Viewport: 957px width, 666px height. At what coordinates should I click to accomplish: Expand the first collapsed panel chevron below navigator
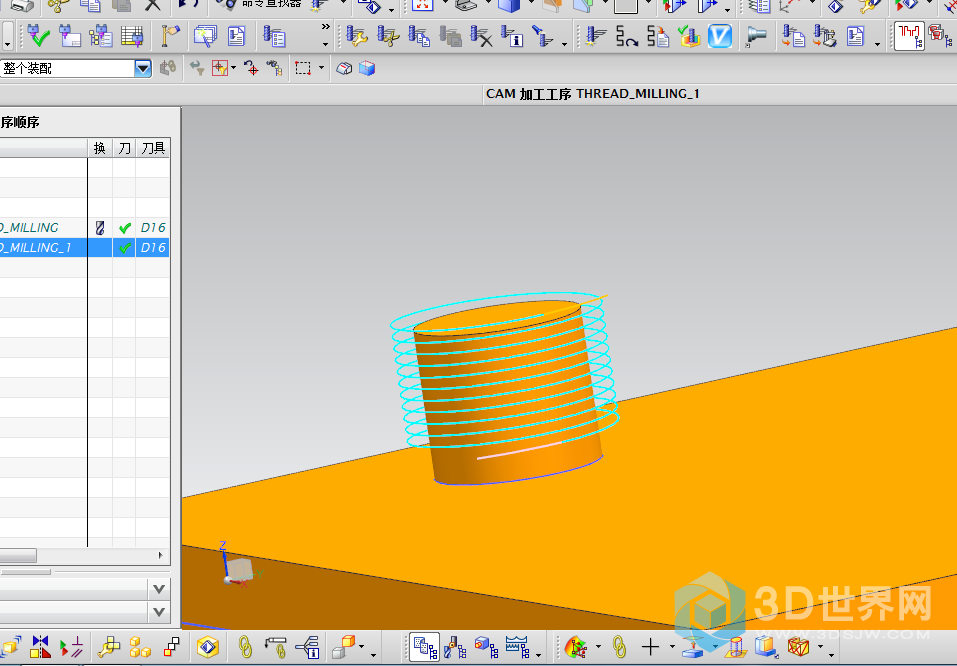coord(158,588)
